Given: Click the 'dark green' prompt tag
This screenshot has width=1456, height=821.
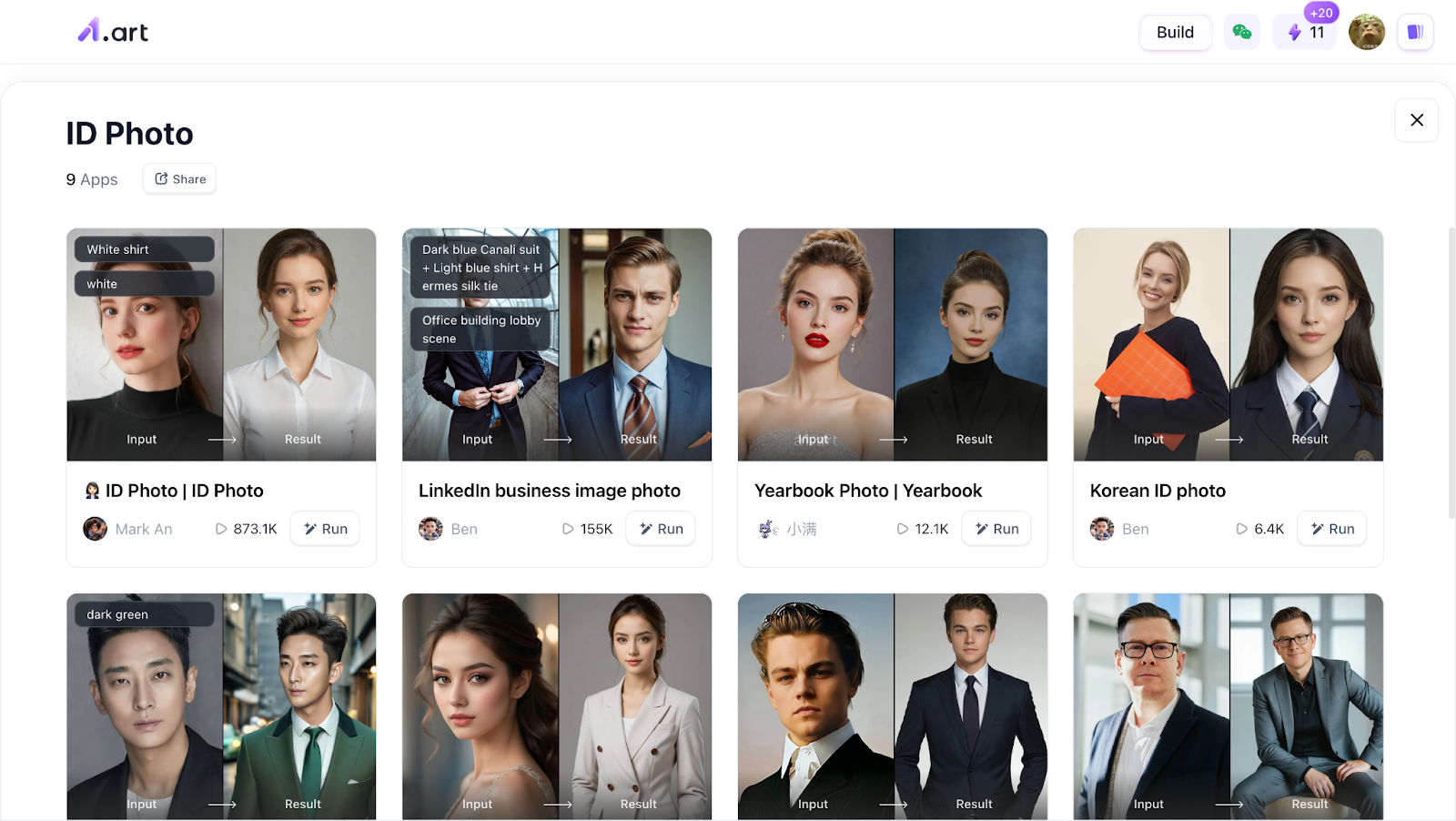Looking at the screenshot, I should pos(145,614).
